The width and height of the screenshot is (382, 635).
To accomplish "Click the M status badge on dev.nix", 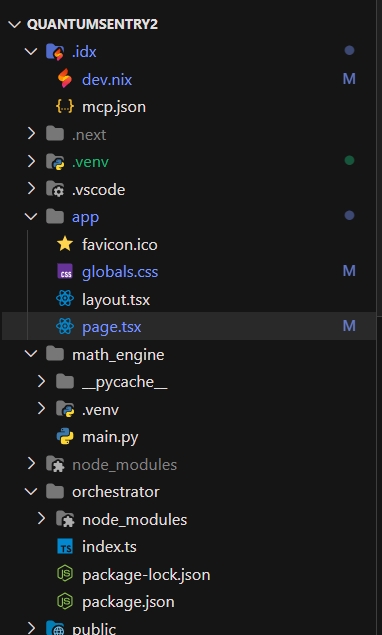I will coord(349,79).
